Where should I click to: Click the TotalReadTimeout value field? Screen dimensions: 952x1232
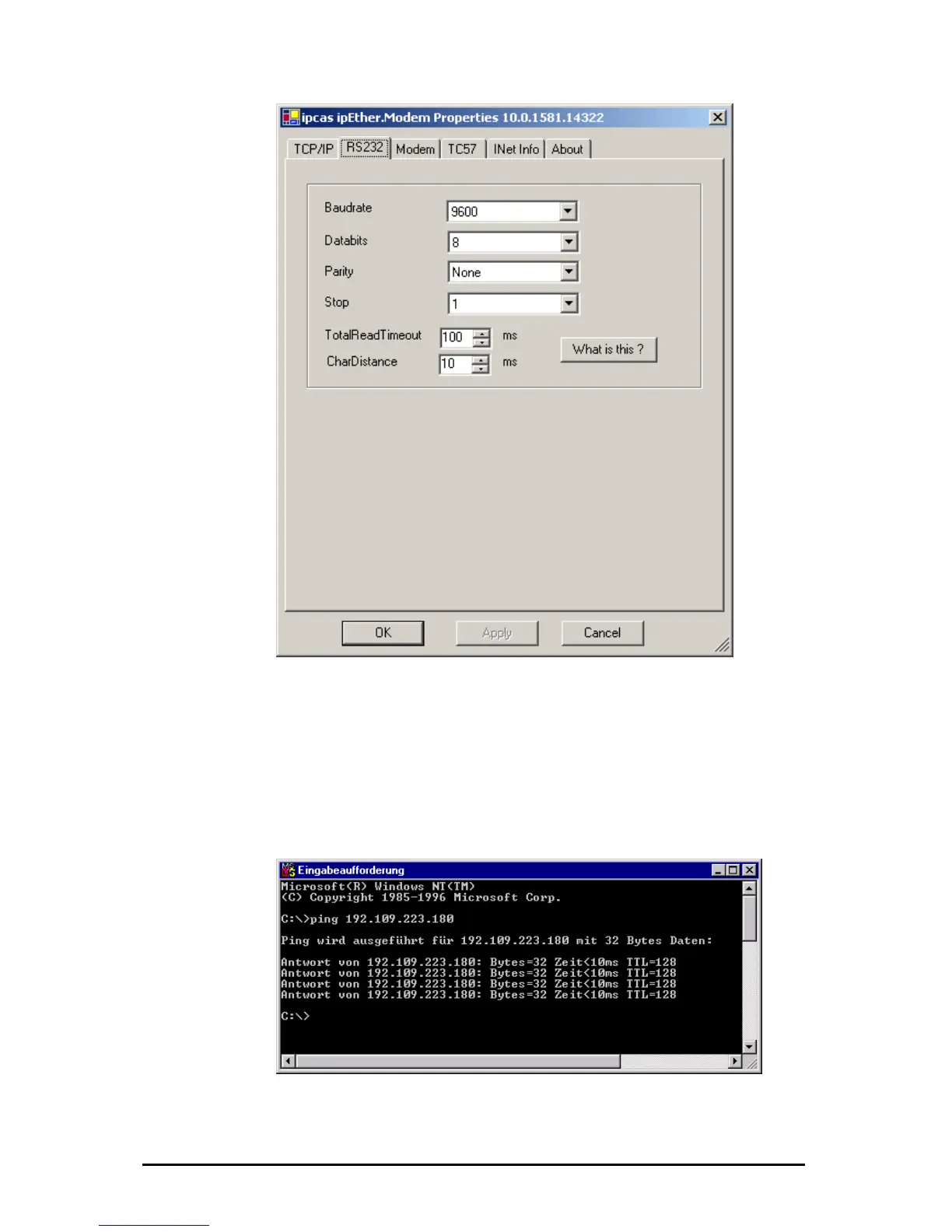457,338
